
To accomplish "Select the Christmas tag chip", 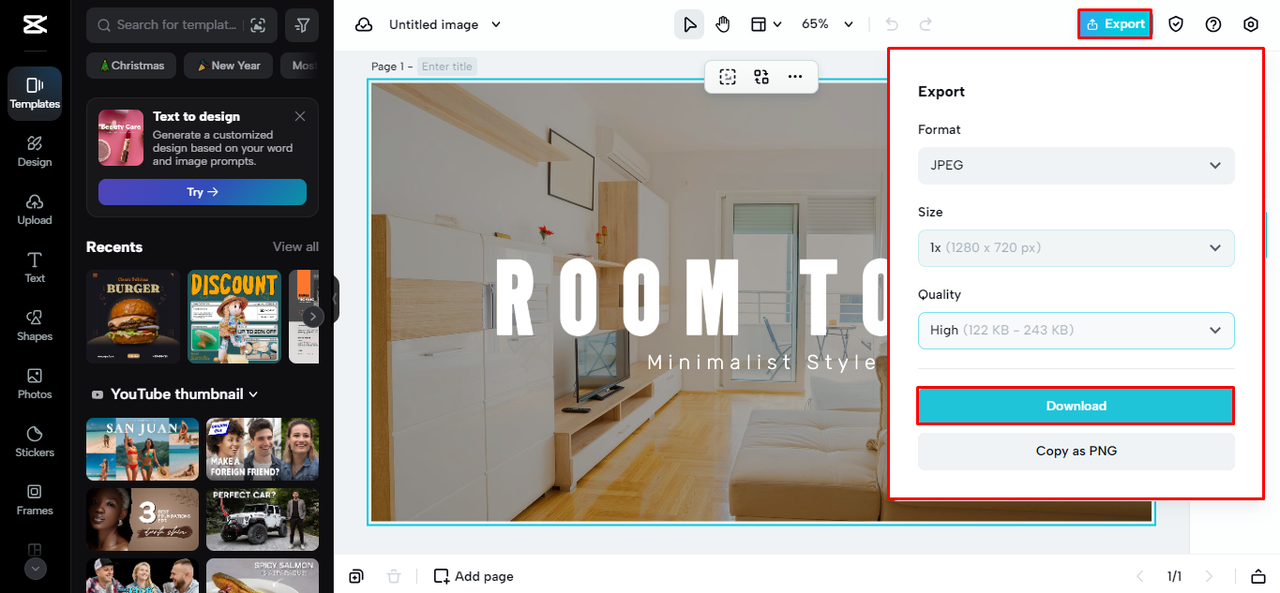I will click(132, 66).
